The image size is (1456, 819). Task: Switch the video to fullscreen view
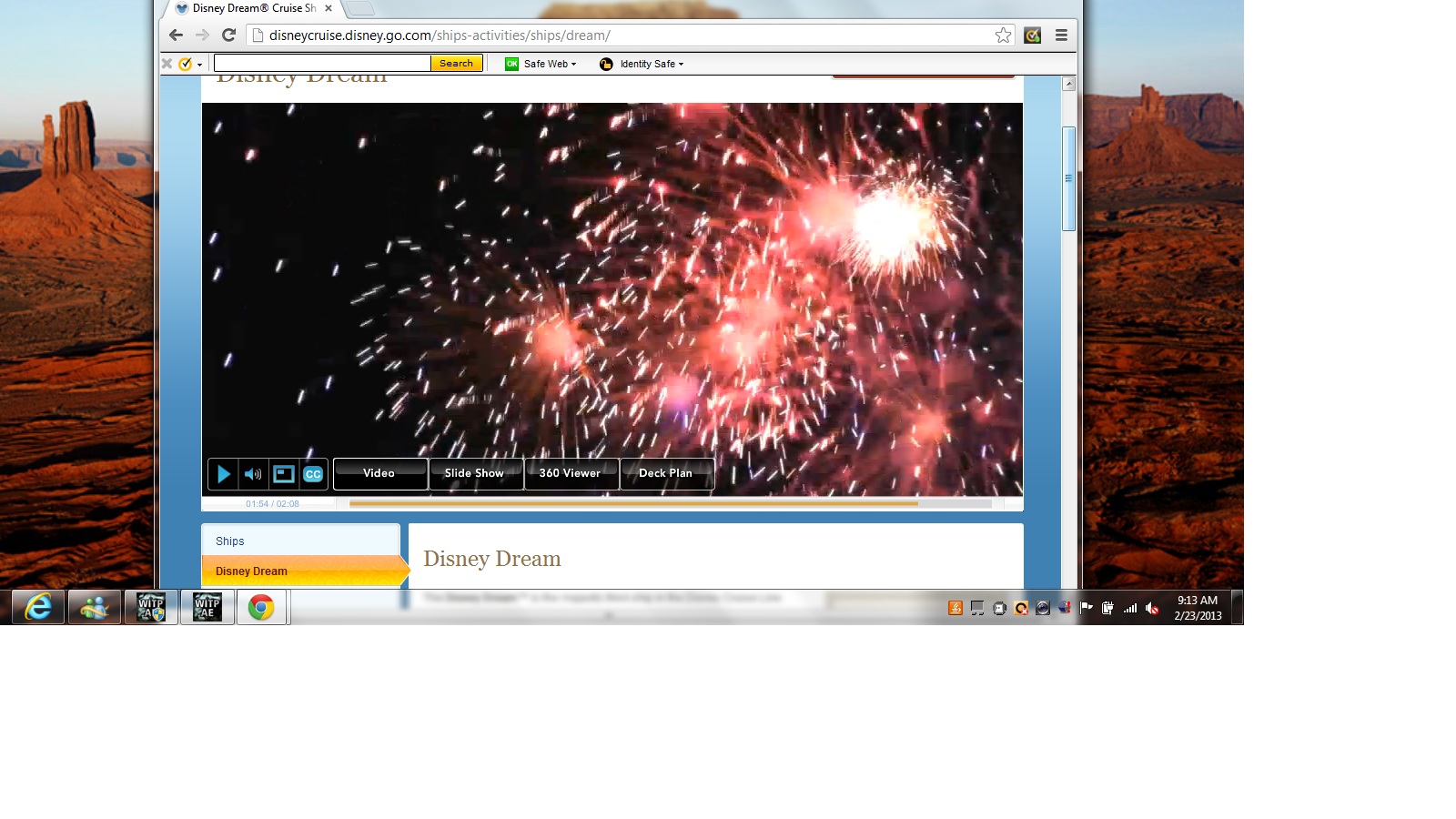pyautogui.click(x=284, y=474)
